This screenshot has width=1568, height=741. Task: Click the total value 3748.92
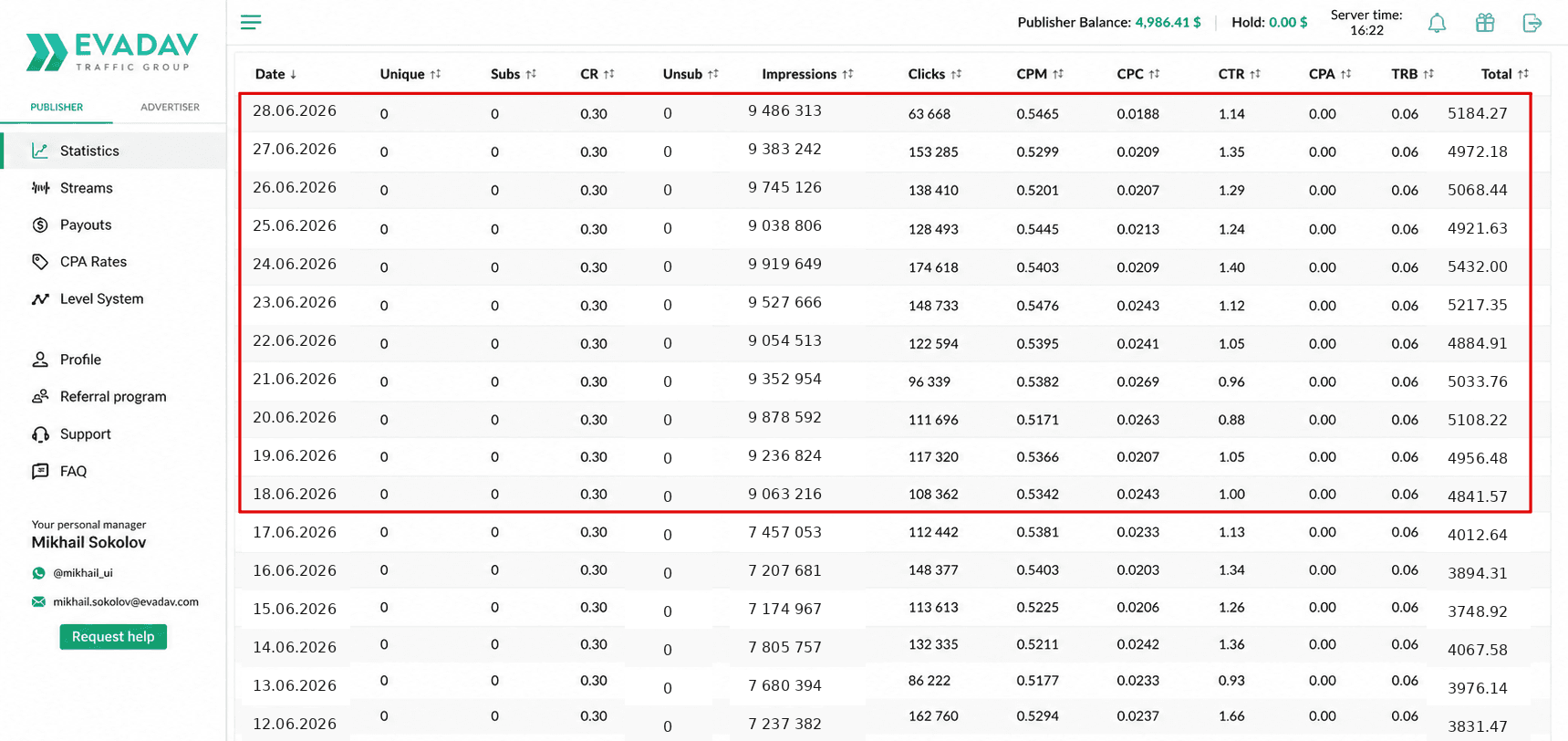[x=1478, y=612]
